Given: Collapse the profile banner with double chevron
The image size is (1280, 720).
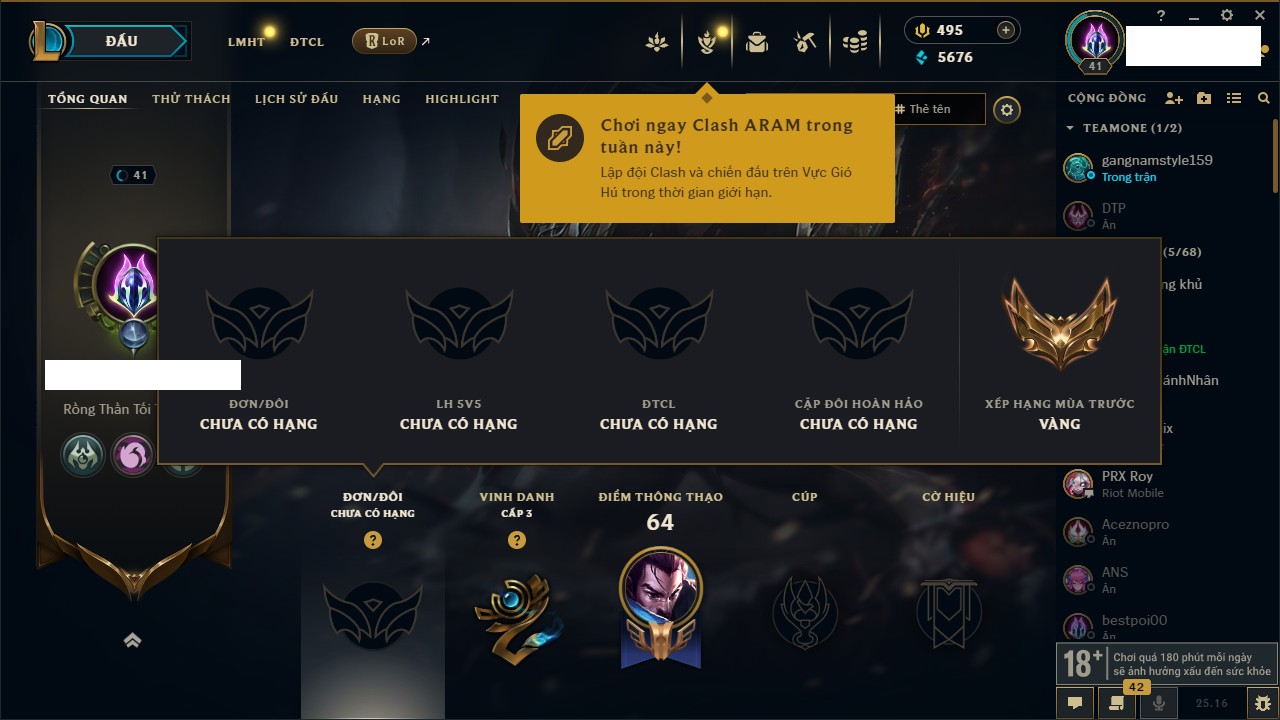Looking at the screenshot, I should click(x=132, y=641).
